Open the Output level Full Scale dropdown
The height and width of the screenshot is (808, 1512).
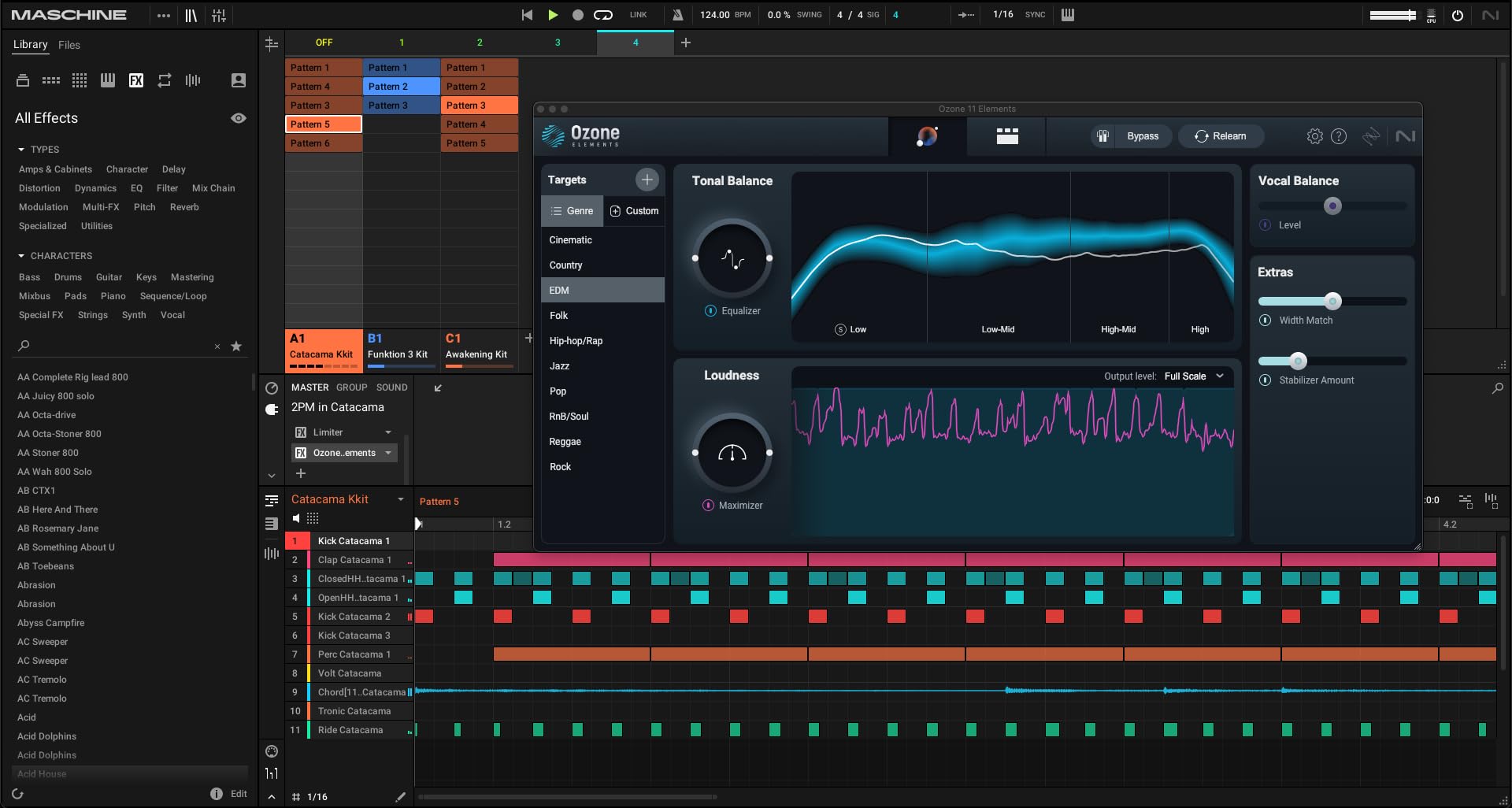pyautogui.click(x=1192, y=376)
